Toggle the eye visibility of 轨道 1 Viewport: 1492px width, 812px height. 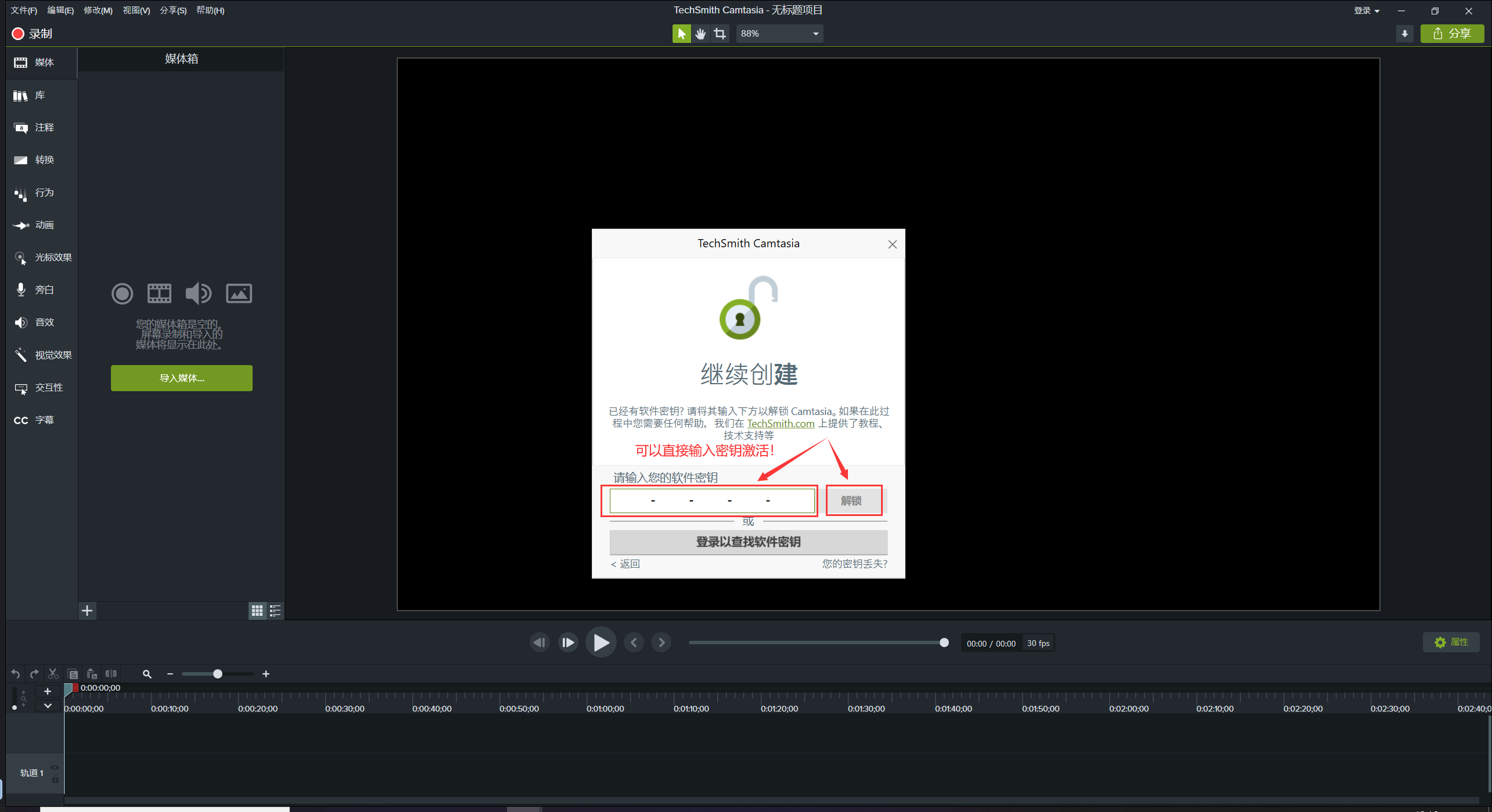pos(55,767)
